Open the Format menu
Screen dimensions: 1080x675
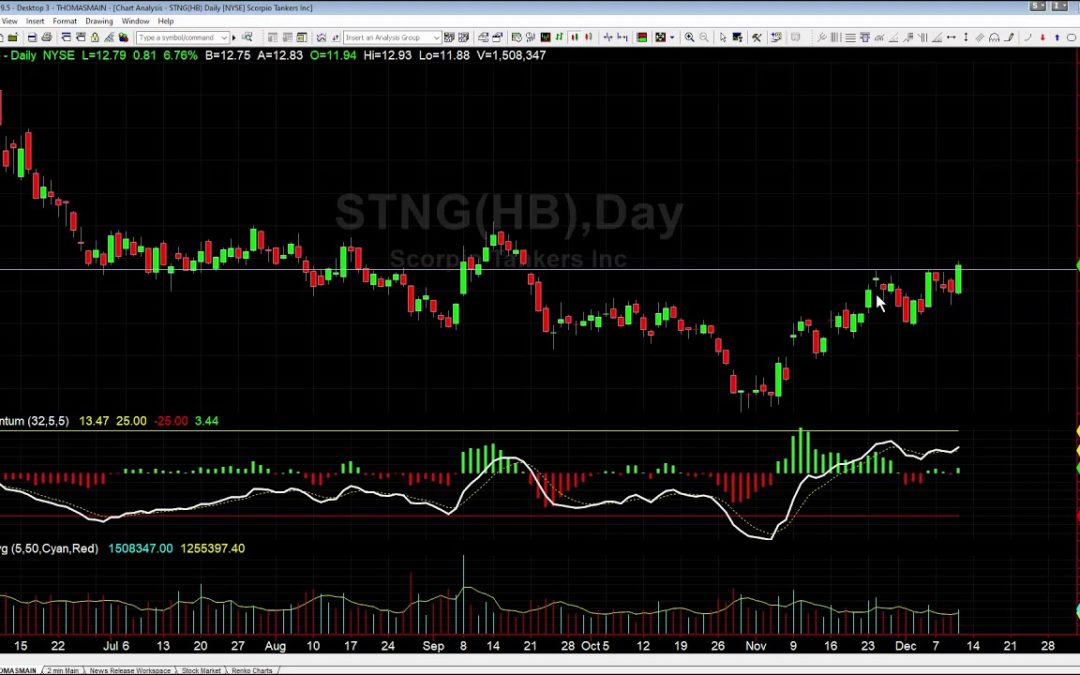point(64,20)
